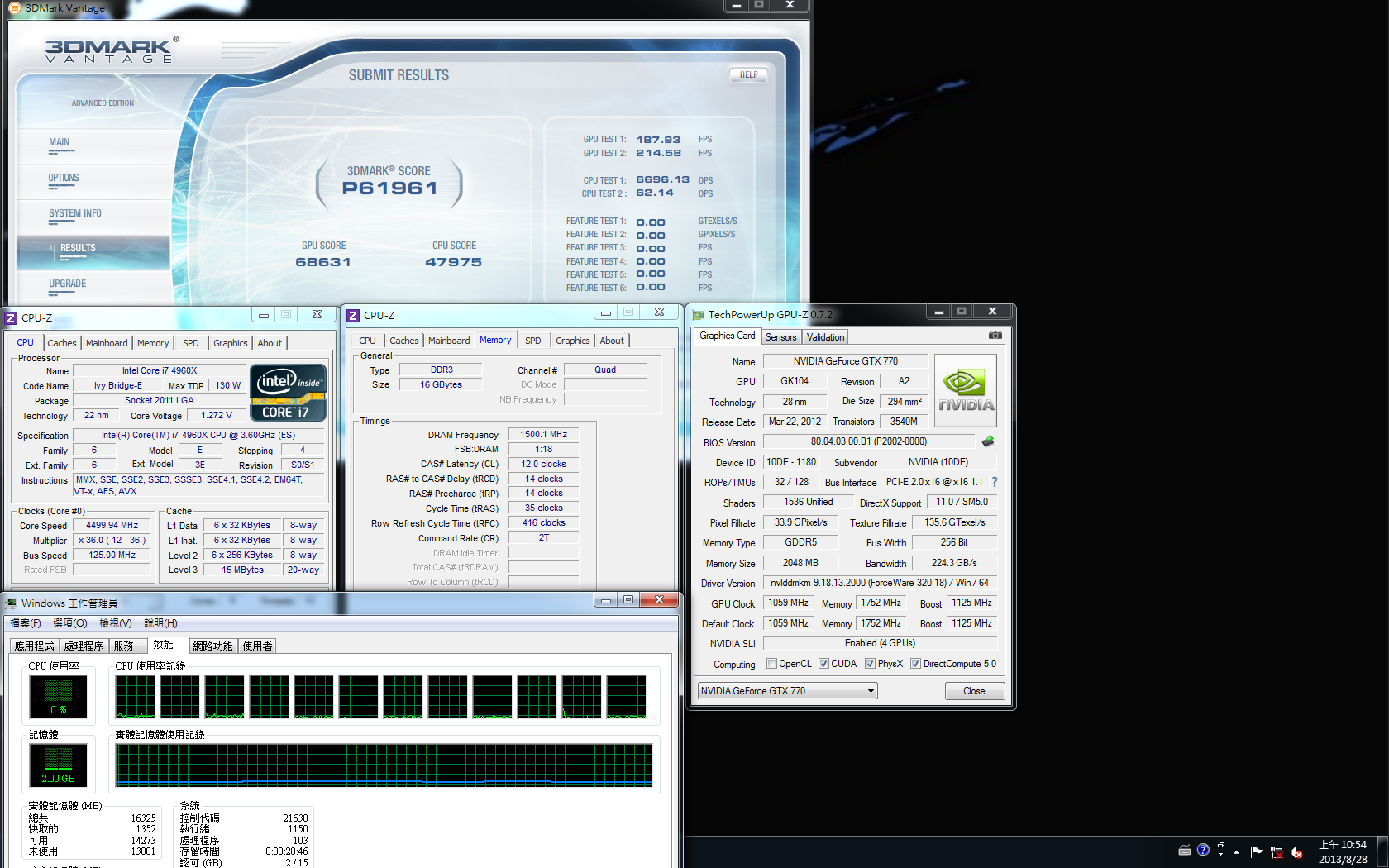The width and height of the screenshot is (1389, 868).
Task: Click the 3DMark Vantage logo
Action: point(112,50)
